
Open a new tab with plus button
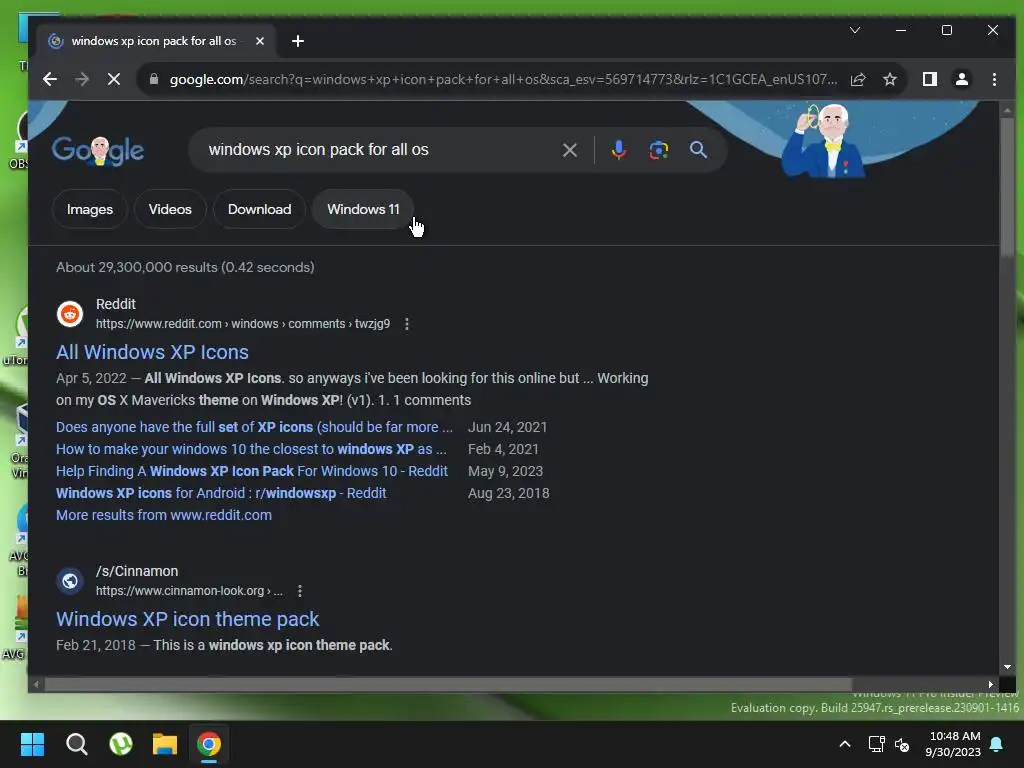coord(298,41)
